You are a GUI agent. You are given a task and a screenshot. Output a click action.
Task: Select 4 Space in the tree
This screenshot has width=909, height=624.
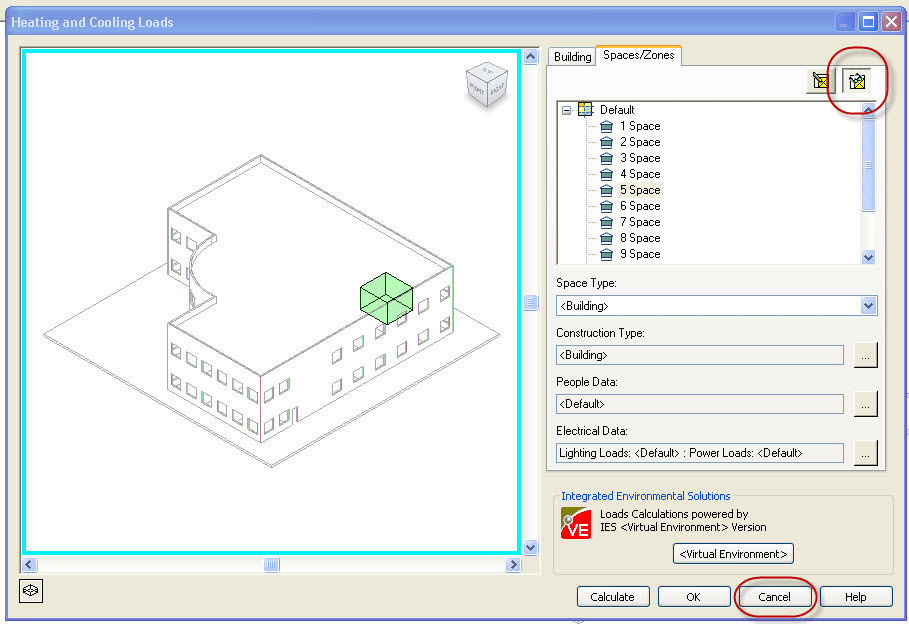tap(640, 174)
